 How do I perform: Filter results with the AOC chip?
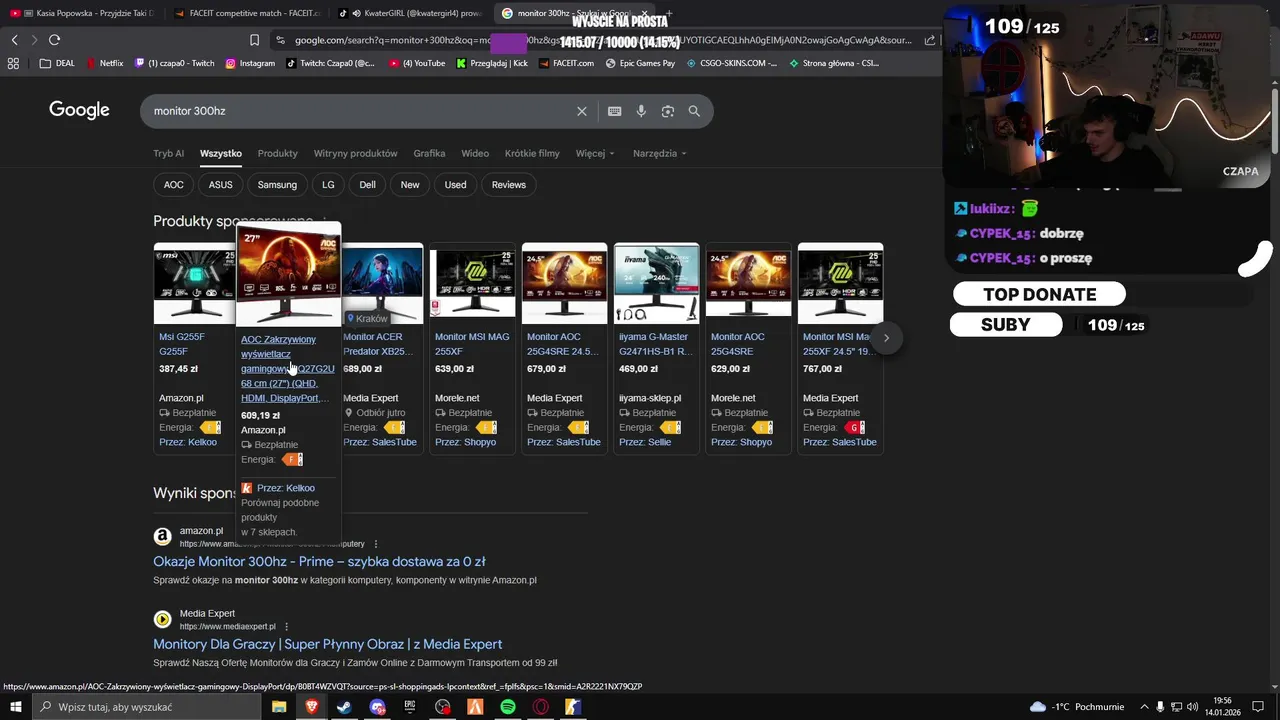(174, 185)
